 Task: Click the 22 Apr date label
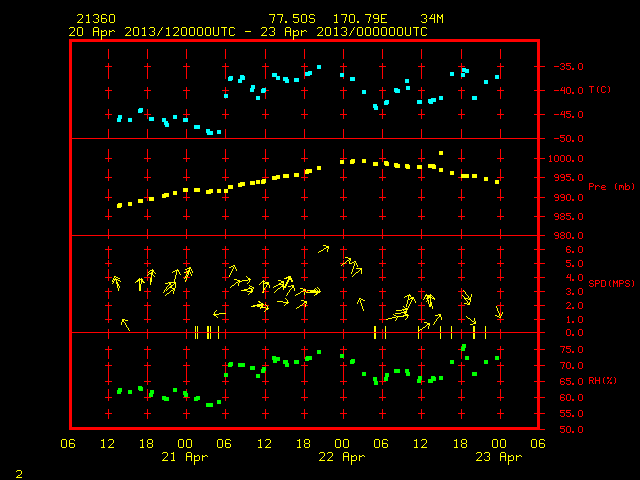(342, 457)
